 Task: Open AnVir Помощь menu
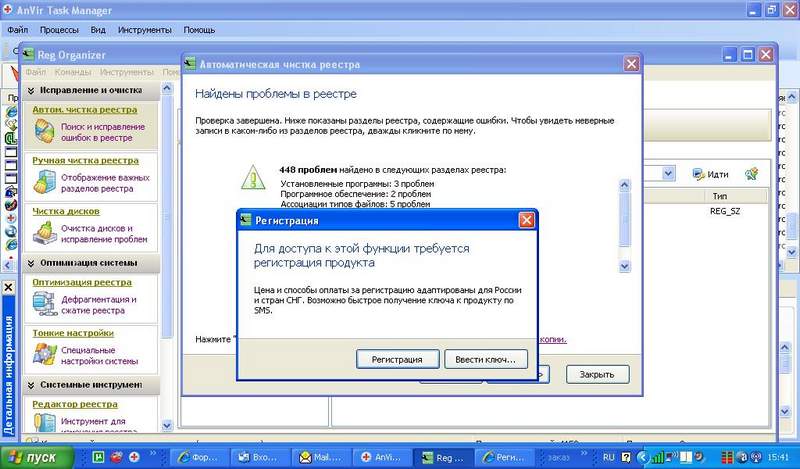pos(199,30)
